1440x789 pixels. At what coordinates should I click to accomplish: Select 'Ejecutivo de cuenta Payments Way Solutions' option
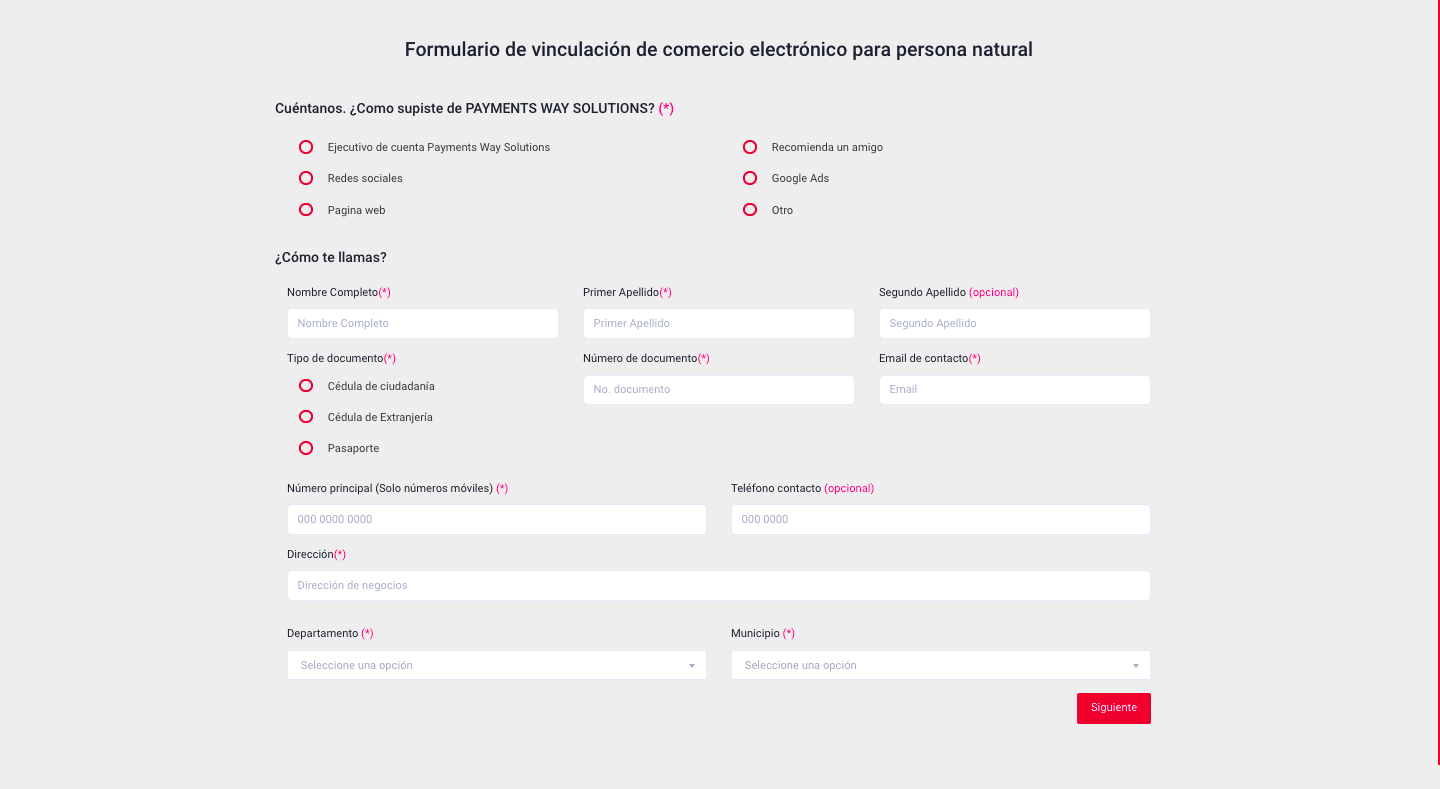(x=306, y=147)
